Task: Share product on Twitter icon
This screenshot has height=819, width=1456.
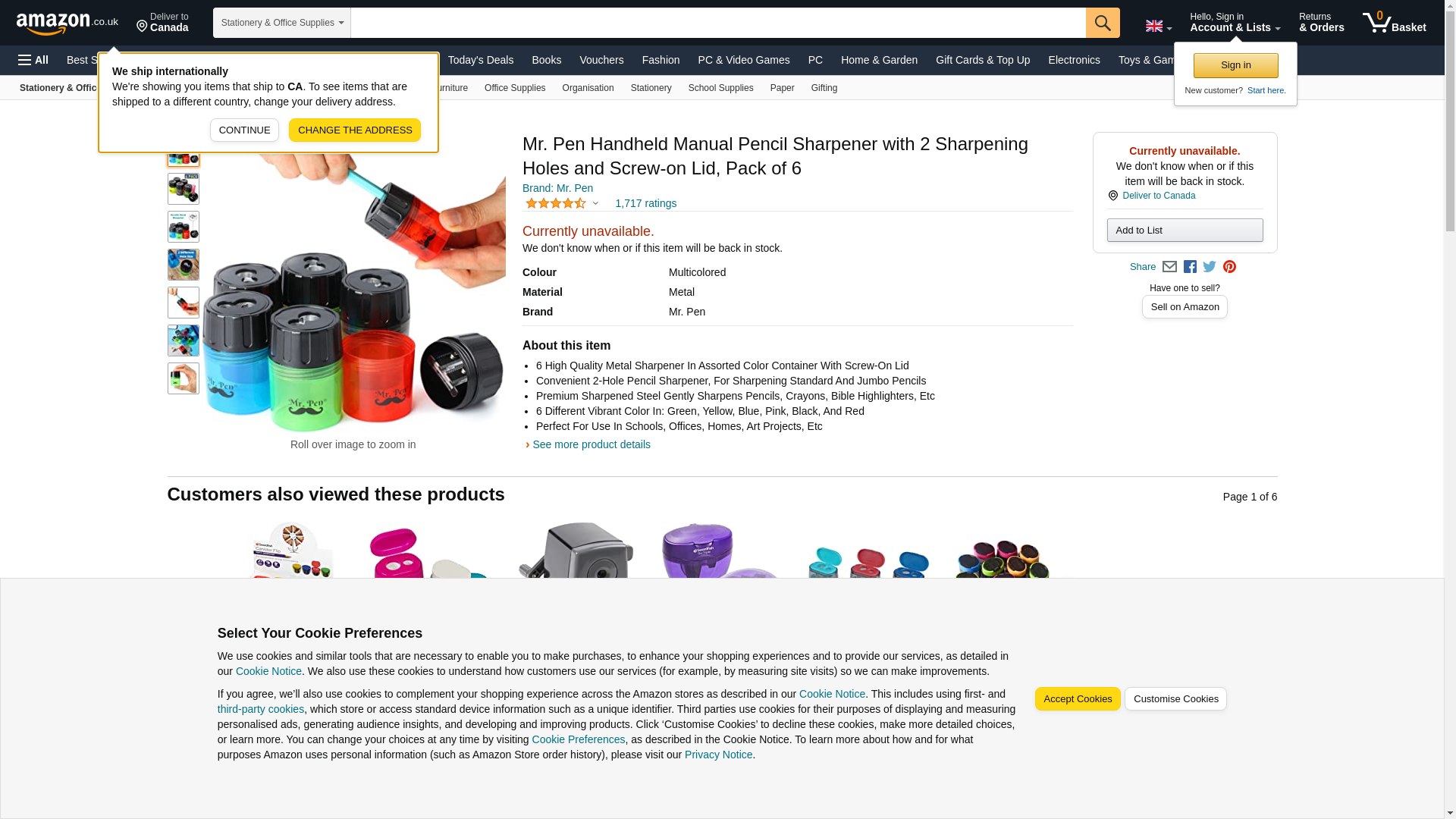Action: tap(1209, 267)
